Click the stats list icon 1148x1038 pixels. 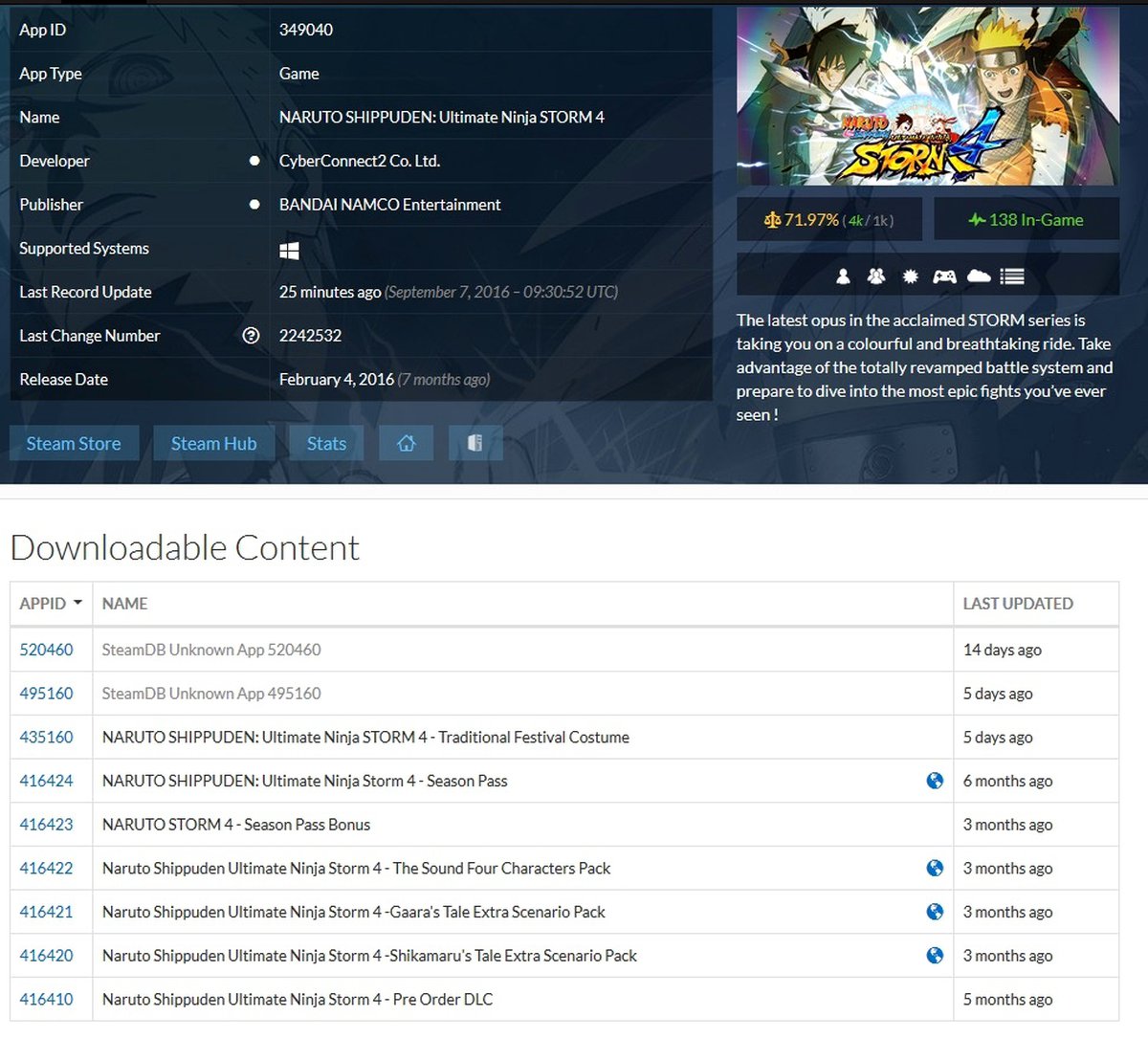1012,276
